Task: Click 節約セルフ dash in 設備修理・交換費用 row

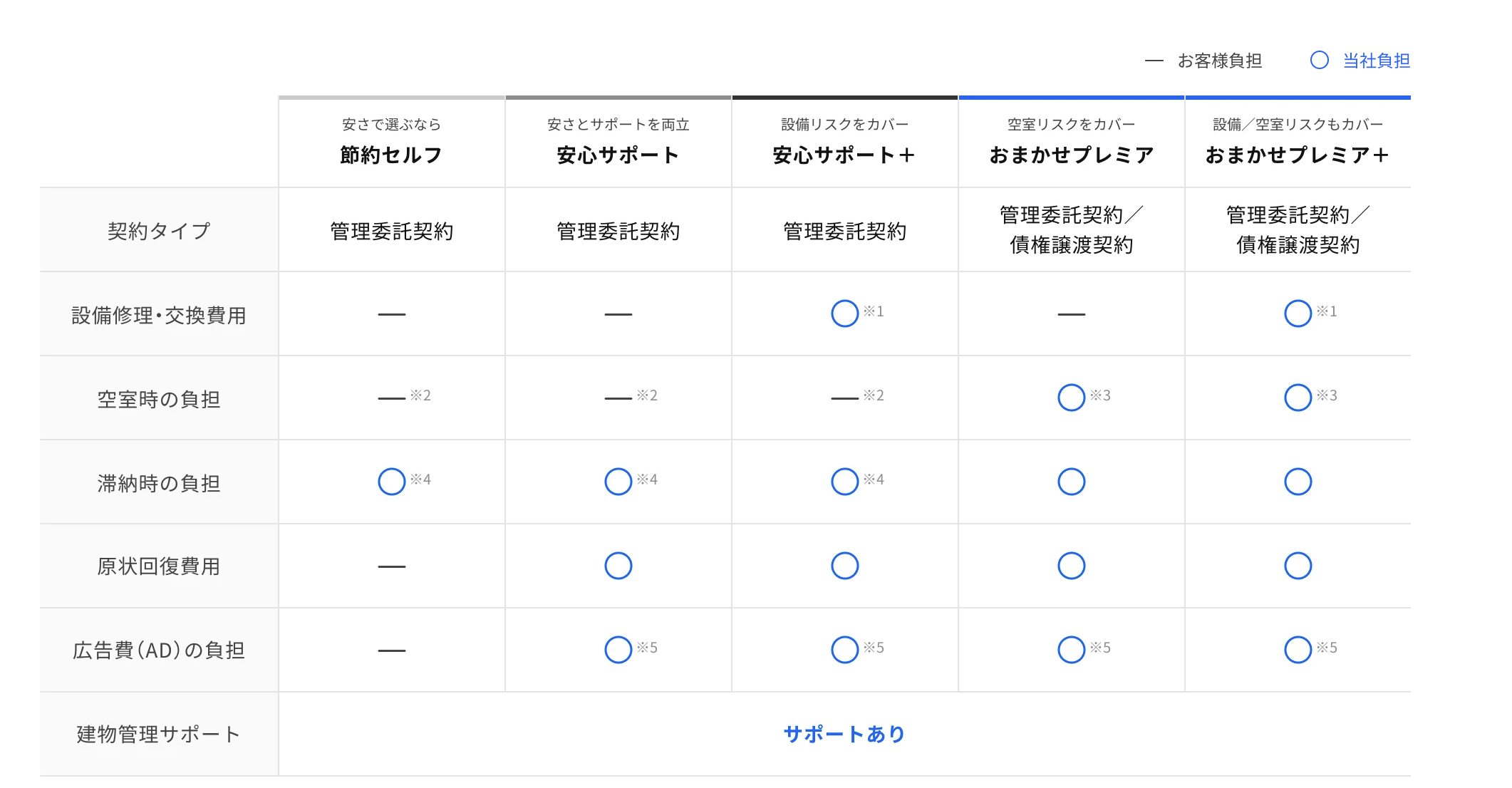Action: pyautogui.click(x=391, y=314)
